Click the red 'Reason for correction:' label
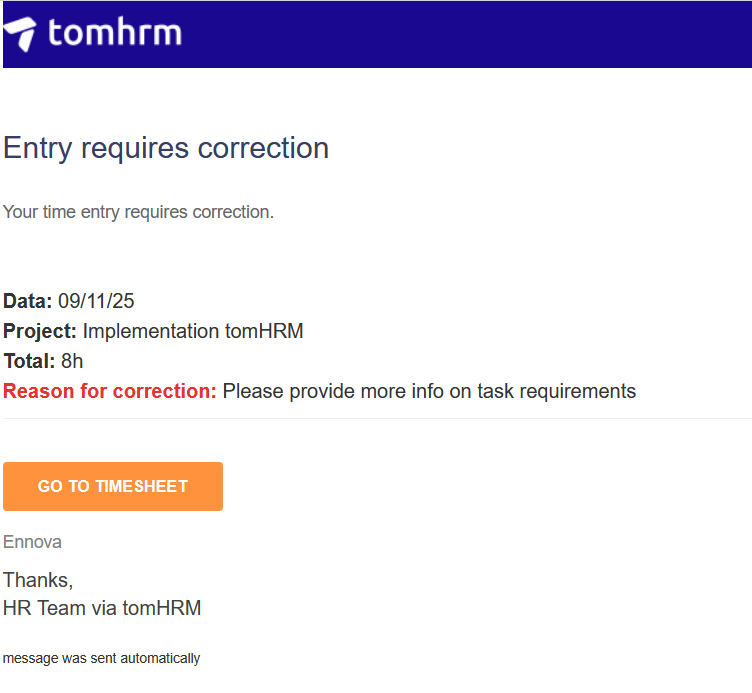This screenshot has height=693, width=752. click(x=110, y=391)
